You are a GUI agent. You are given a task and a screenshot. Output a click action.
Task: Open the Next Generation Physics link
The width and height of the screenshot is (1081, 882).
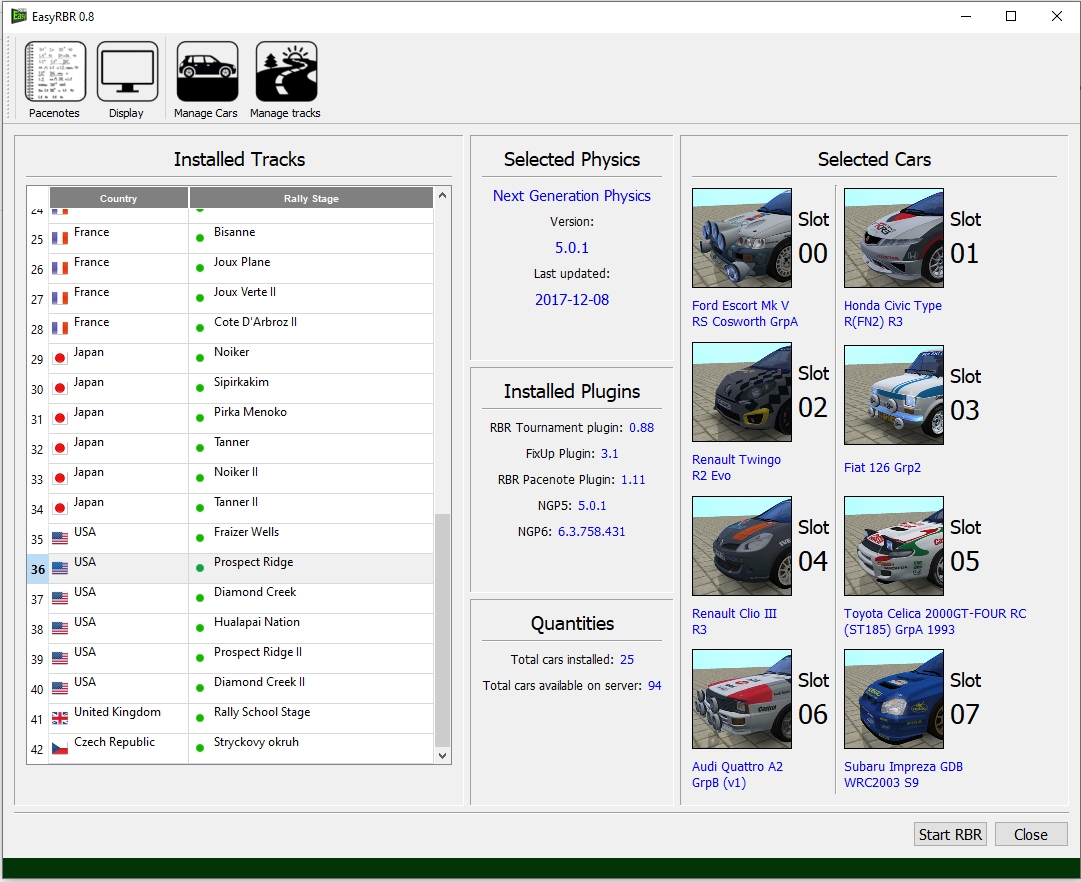pos(571,196)
